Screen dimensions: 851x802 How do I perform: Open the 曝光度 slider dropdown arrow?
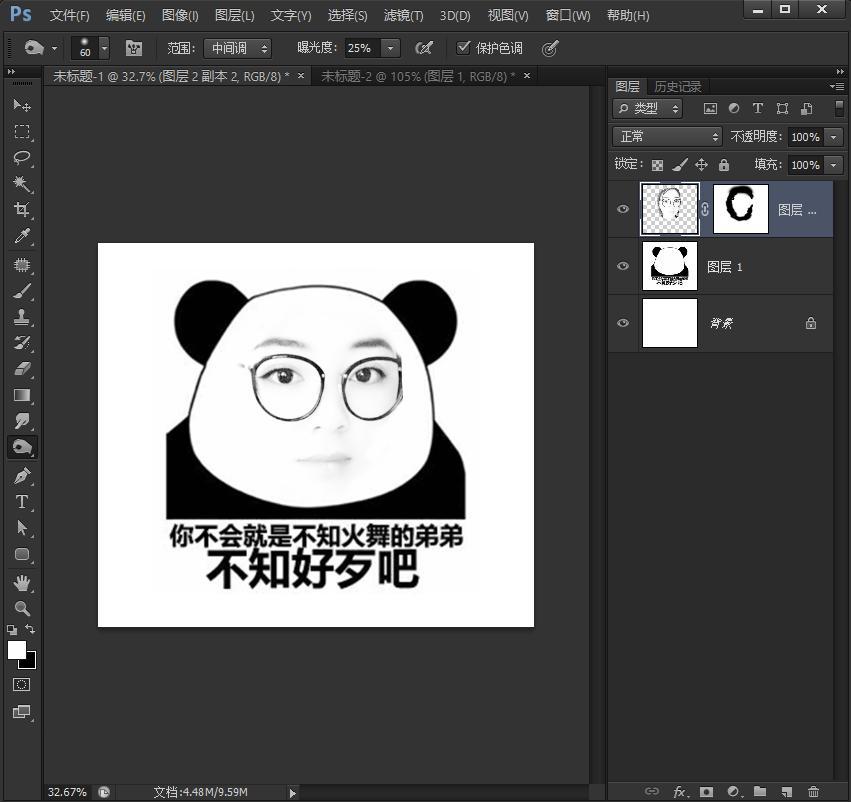pos(390,48)
